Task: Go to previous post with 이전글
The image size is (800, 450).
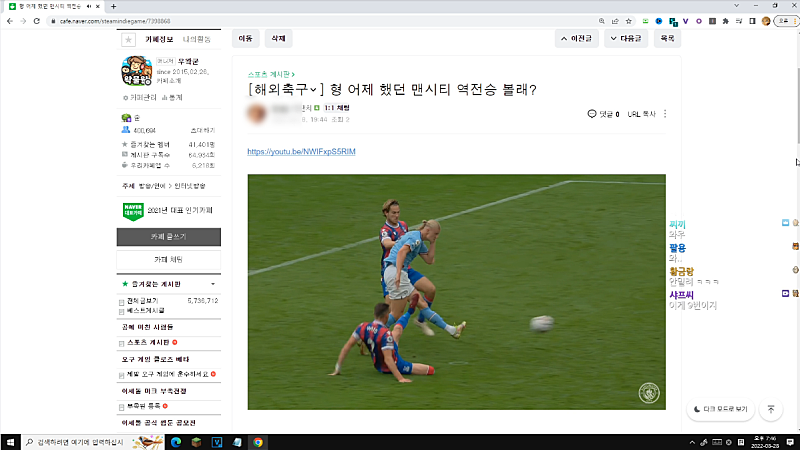Action: pyautogui.click(x=577, y=38)
